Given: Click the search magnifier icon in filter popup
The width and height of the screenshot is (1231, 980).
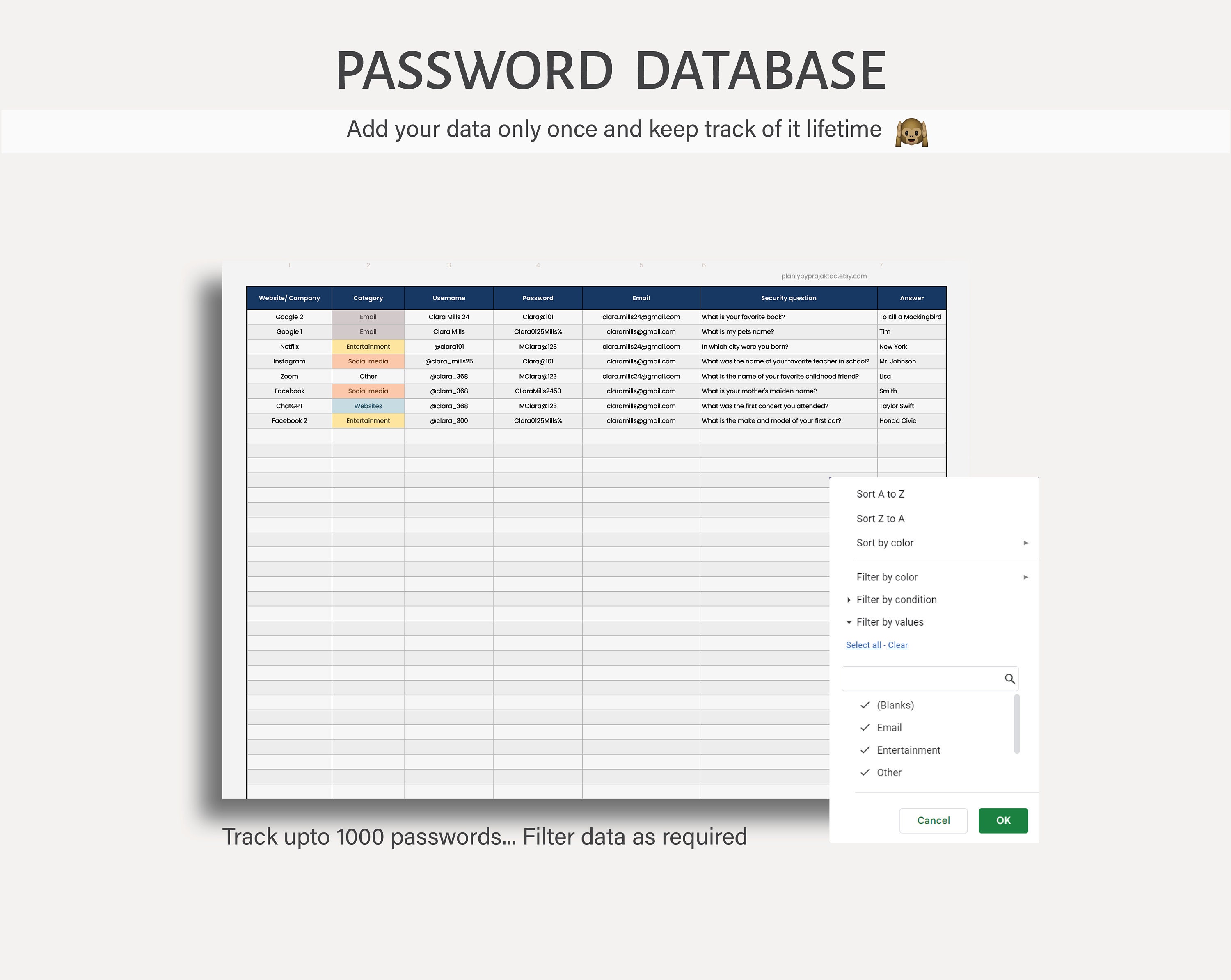Looking at the screenshot, I should [x=1011, y=678].
